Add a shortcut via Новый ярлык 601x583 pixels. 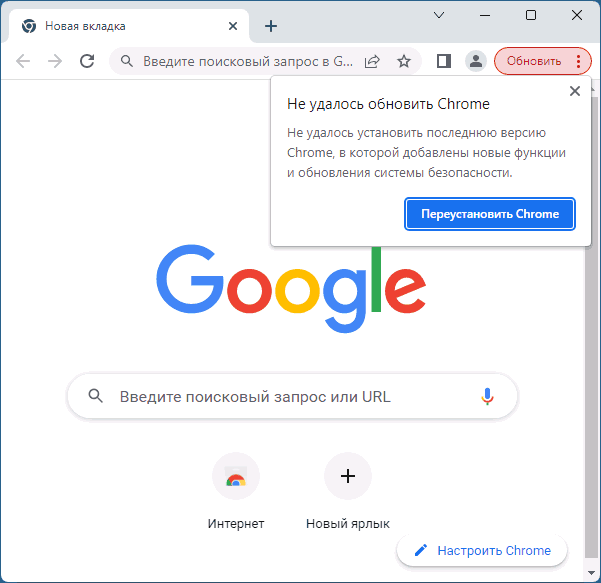[x=348, y=491]
